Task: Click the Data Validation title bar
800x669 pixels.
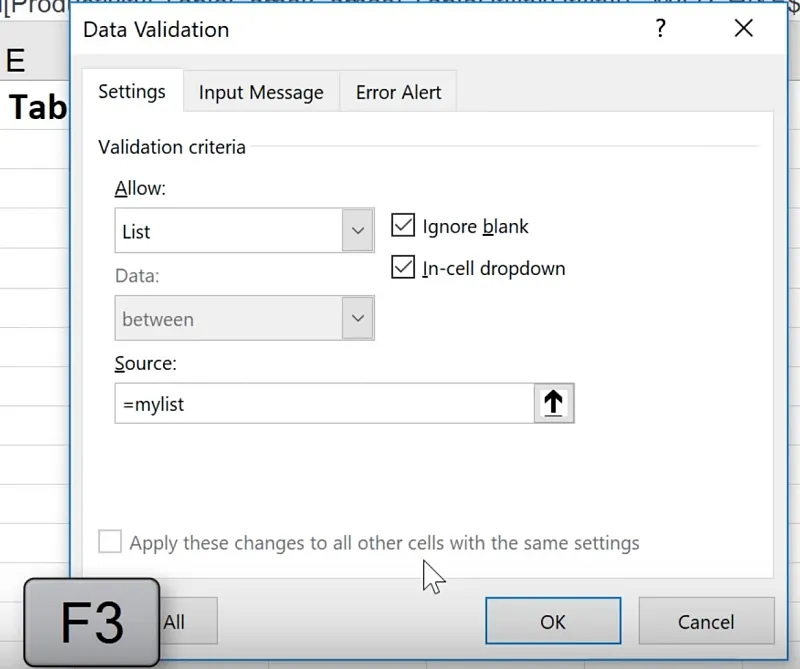Action: click(x=350, y=29)
